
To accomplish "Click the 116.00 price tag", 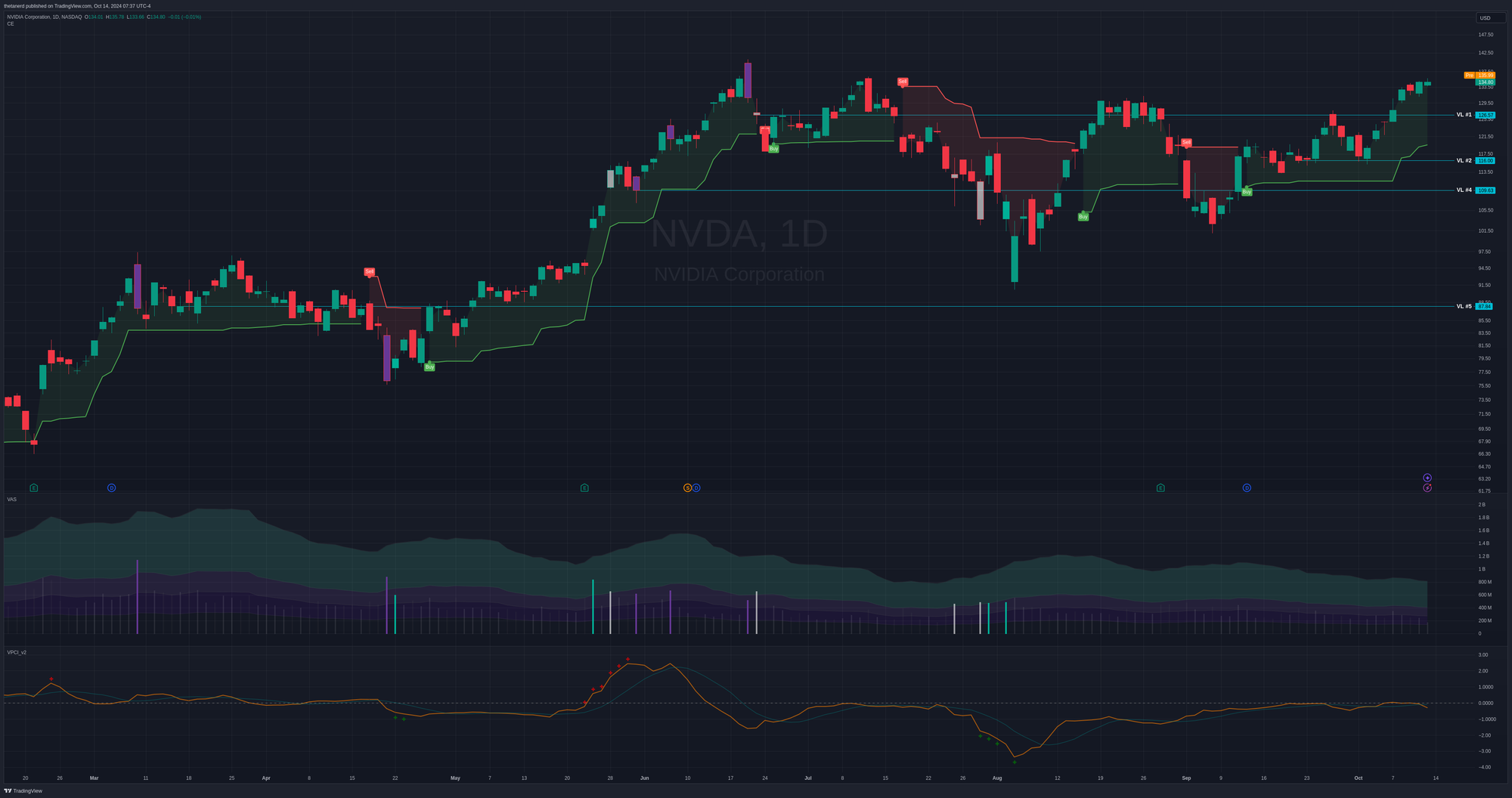I will point(1486,160).
